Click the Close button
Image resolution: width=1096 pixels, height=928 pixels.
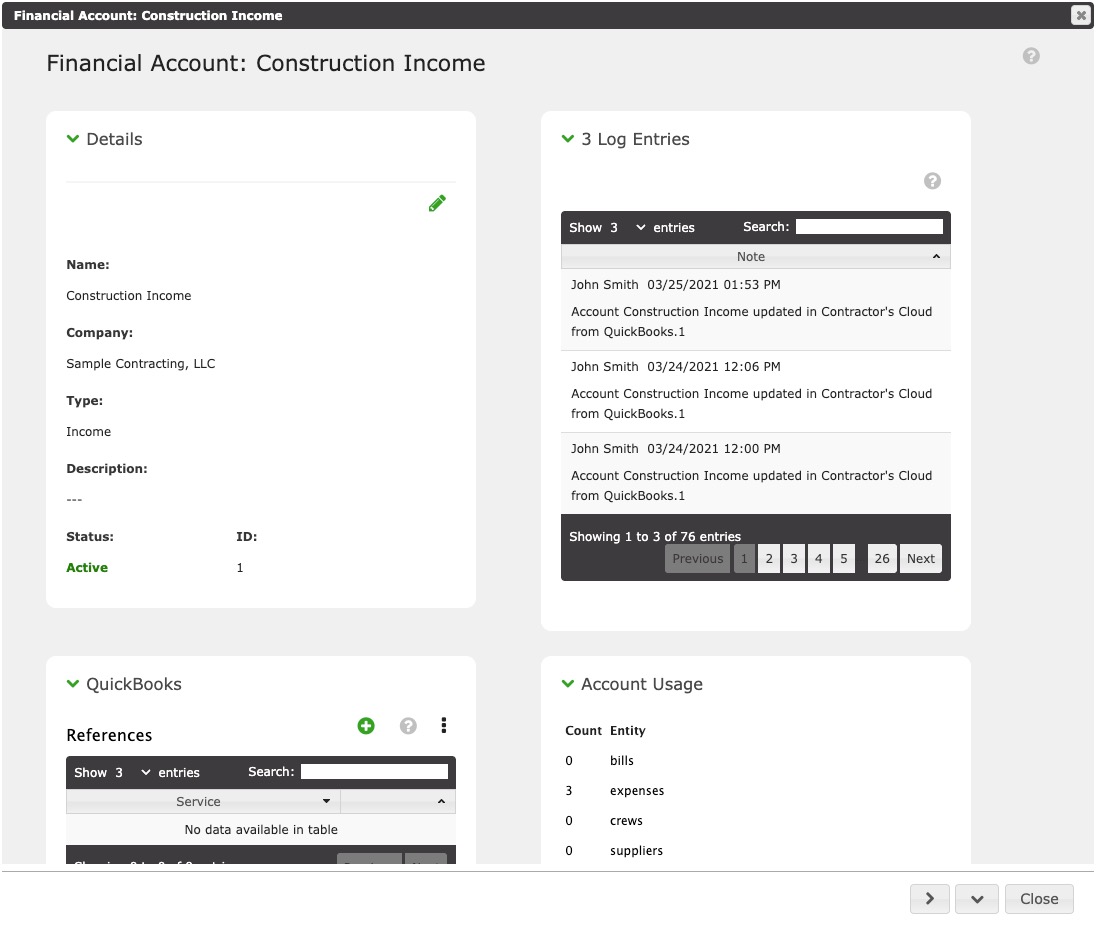click(x=1039, y=899)
